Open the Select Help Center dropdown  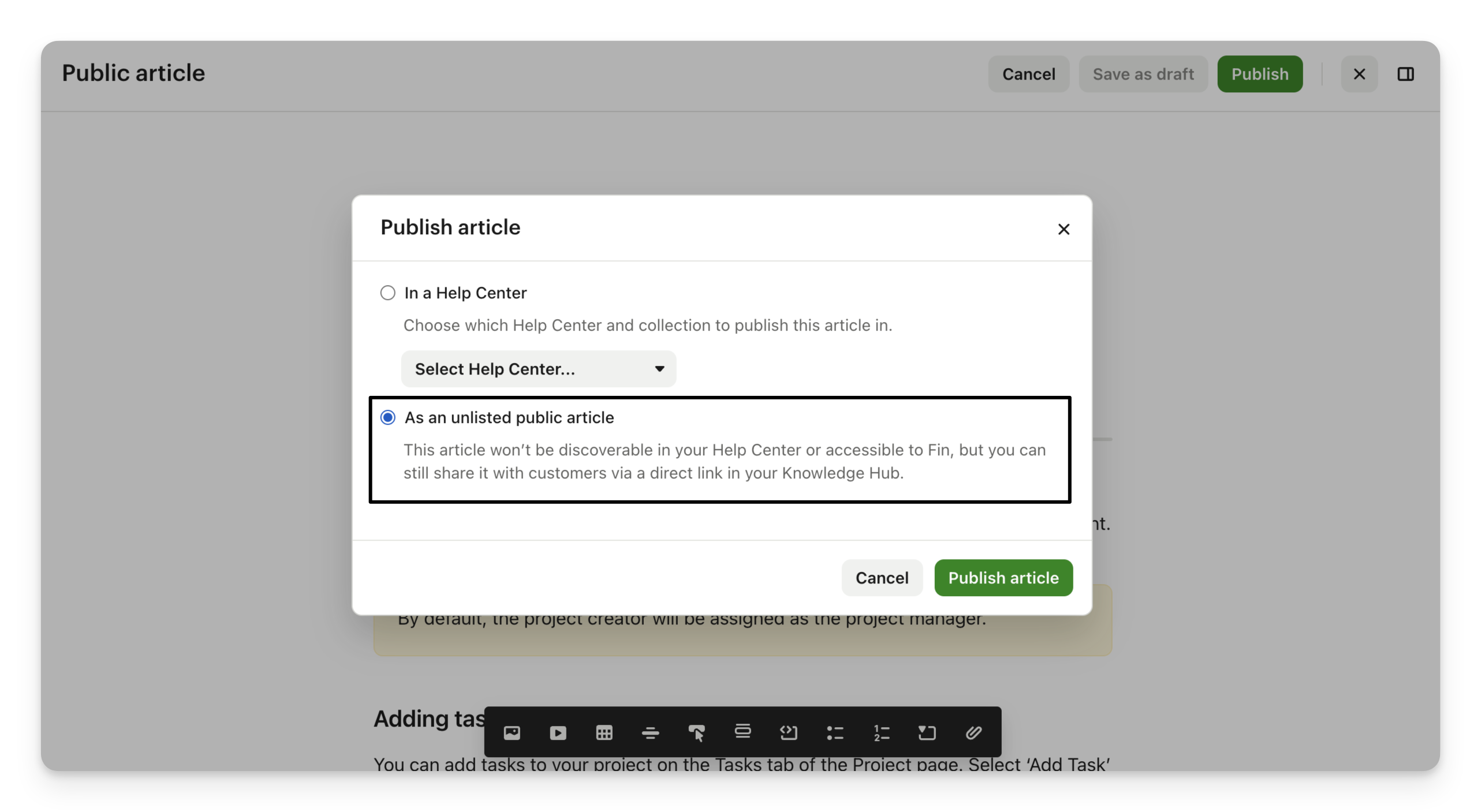[x=538, y=369]
